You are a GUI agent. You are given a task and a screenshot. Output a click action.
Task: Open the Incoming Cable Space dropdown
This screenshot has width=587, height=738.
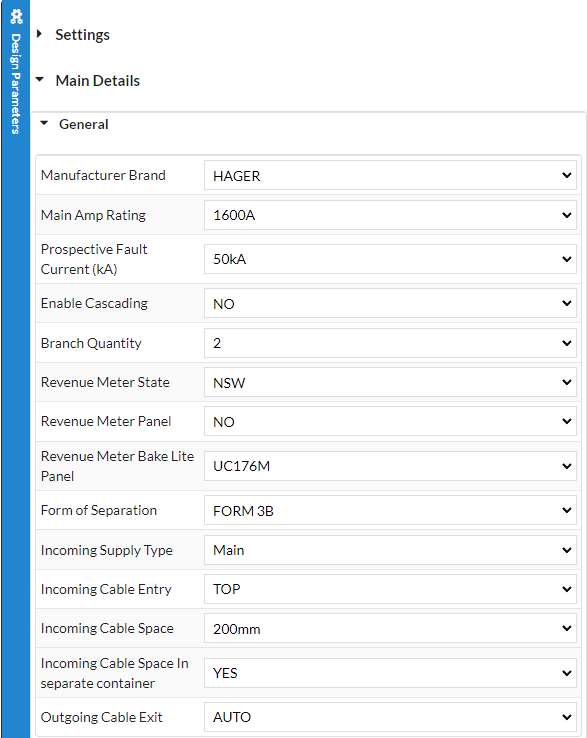[x=390, y=628]
